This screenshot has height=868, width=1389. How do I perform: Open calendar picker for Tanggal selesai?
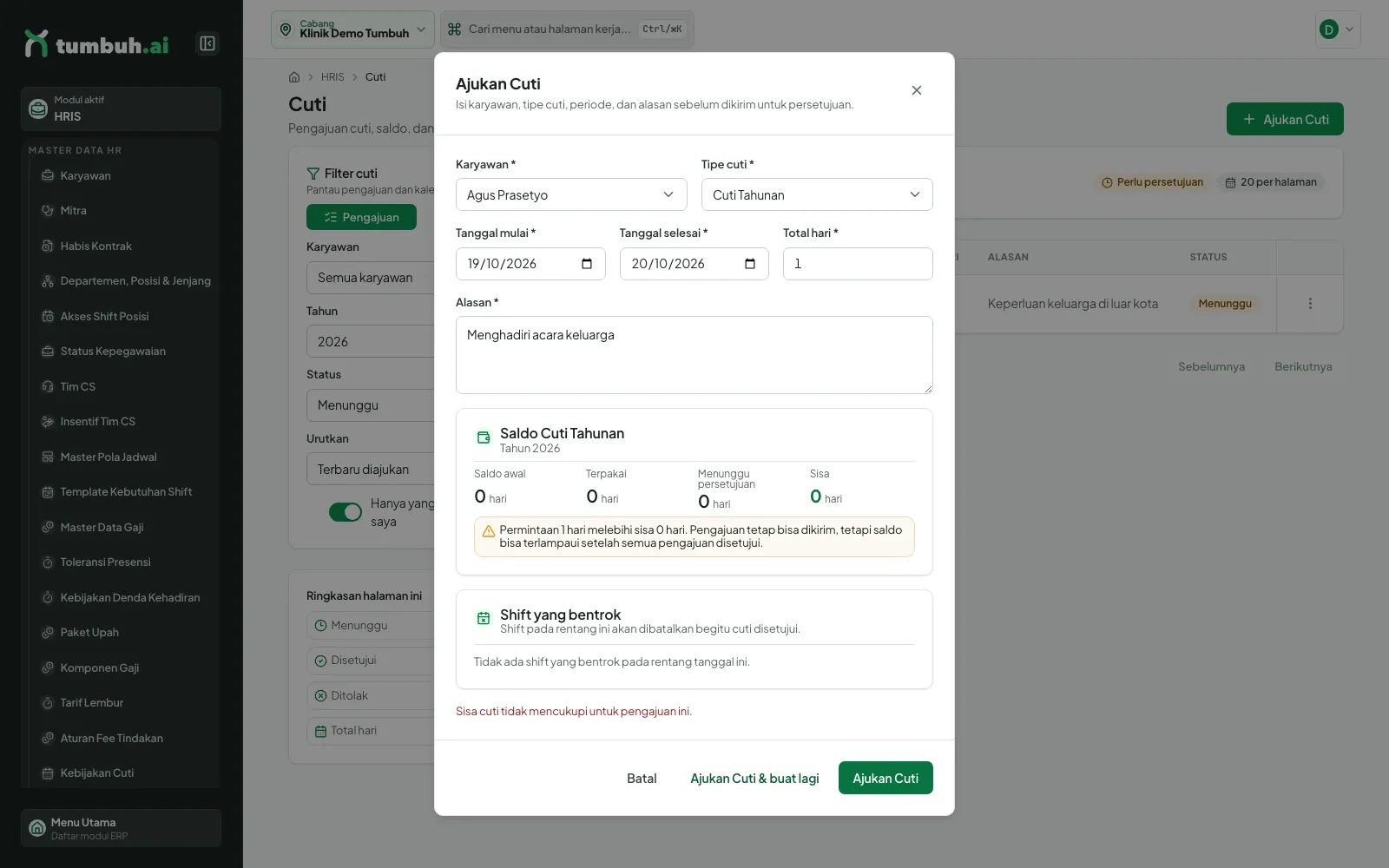750,264
